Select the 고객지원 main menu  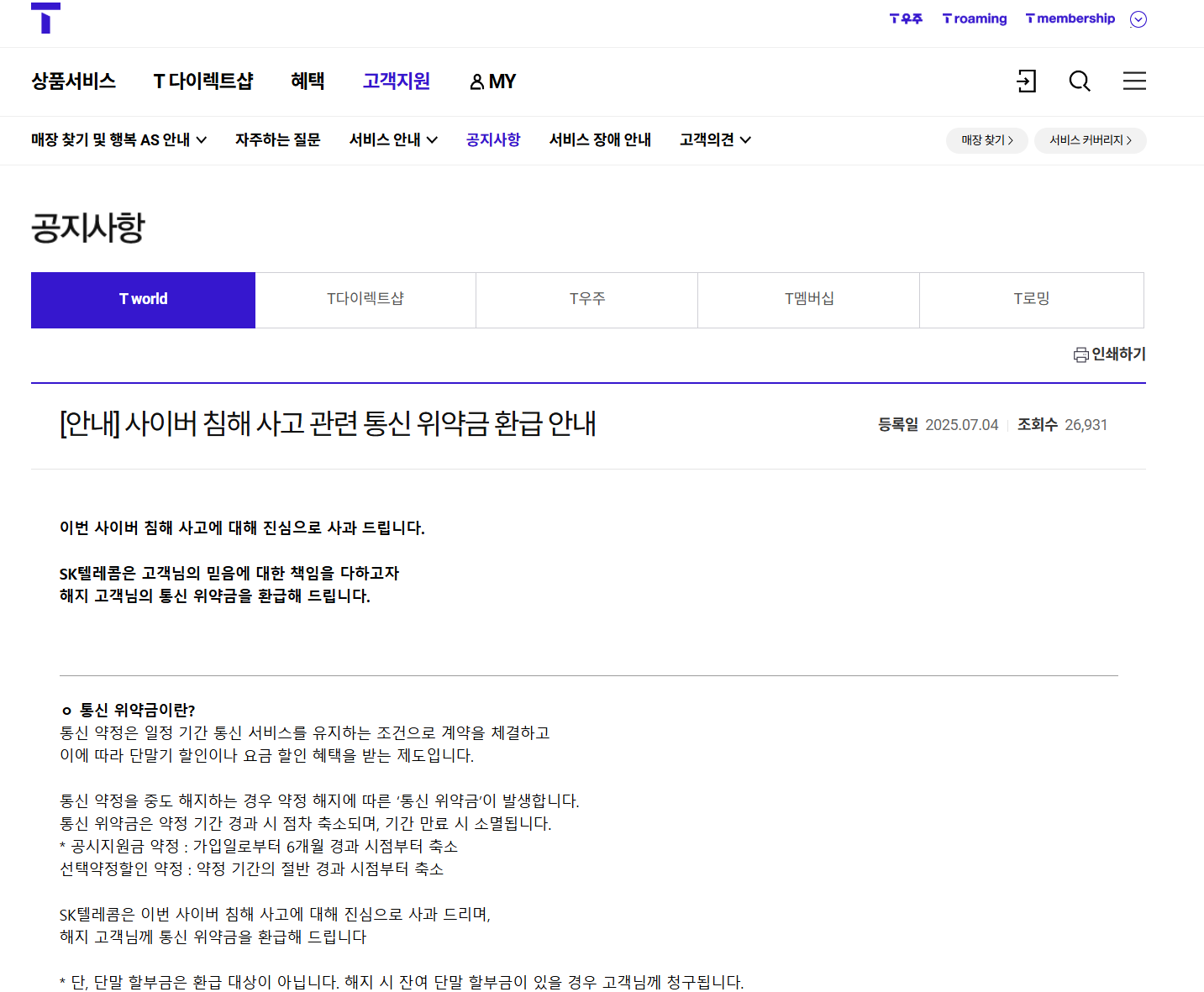397,81
